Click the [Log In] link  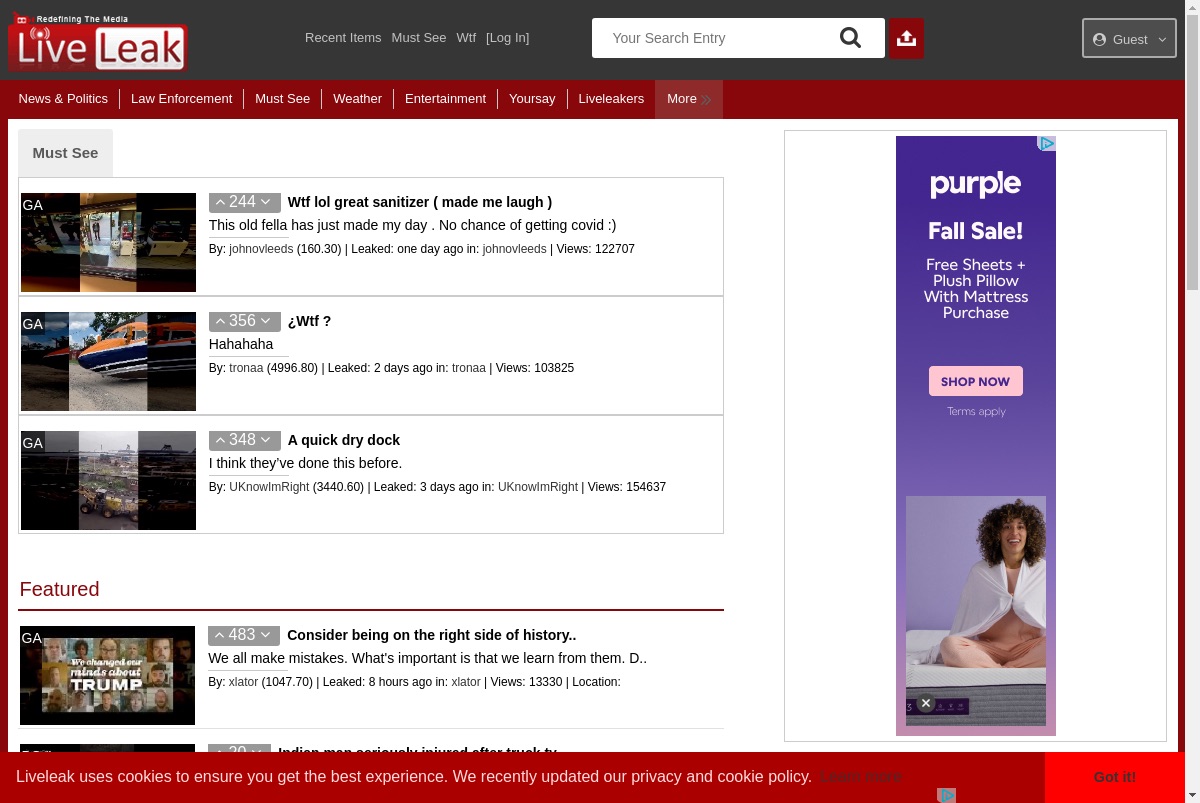pyautogui.click(x=507, y=38)
